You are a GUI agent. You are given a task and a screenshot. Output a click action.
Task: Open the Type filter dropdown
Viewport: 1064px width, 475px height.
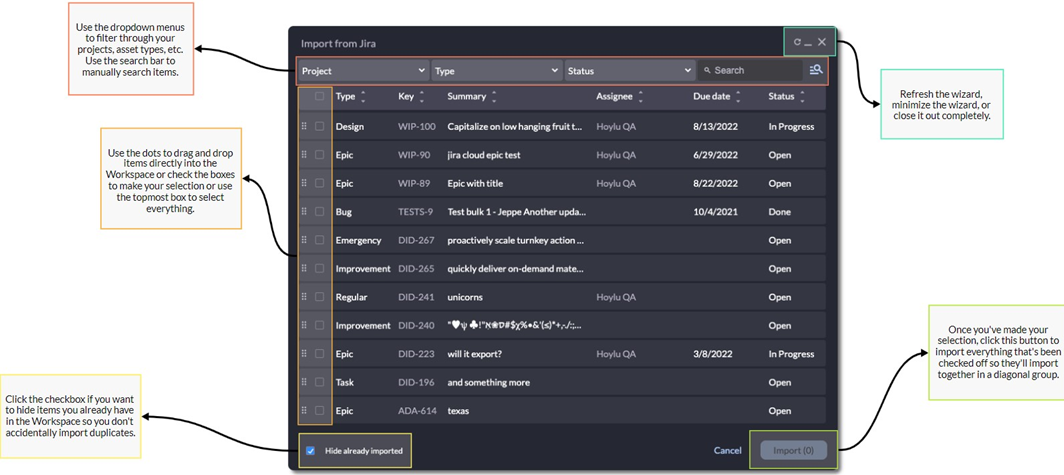(496, 71)
